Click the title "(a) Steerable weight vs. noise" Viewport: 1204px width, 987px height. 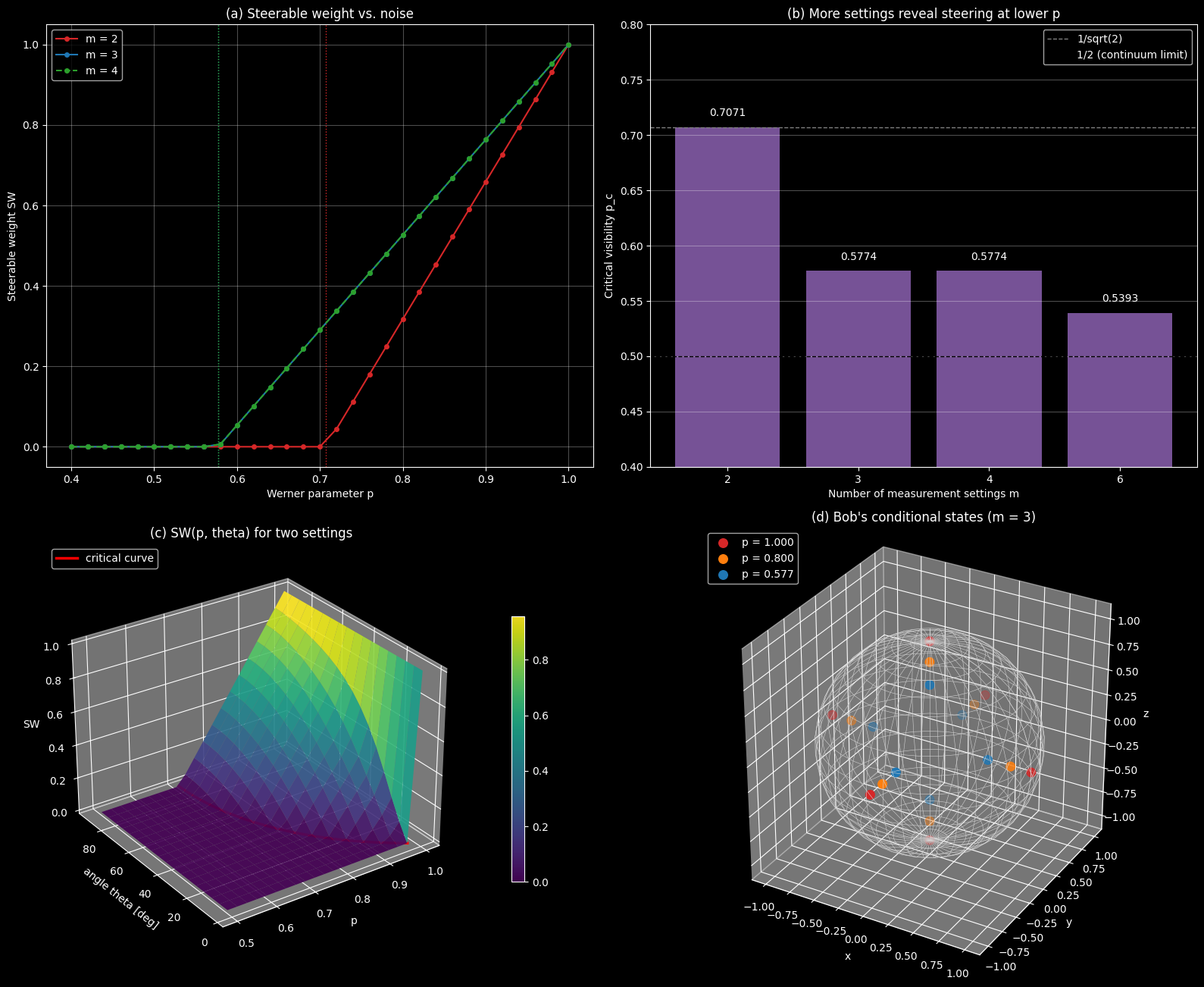pos(320,14)
